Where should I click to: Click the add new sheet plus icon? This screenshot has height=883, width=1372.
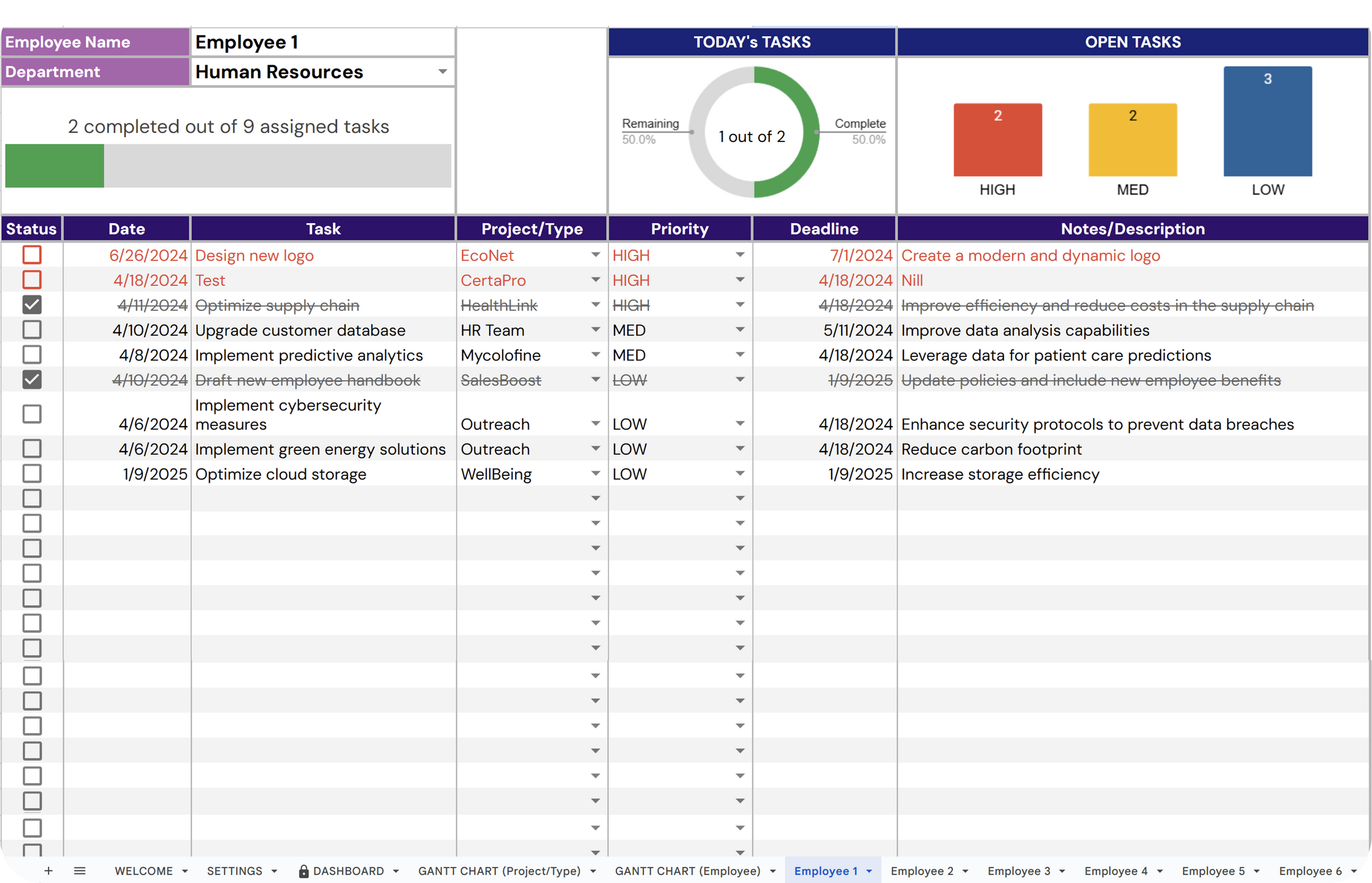pyautogui.click(x=49, y=871)
